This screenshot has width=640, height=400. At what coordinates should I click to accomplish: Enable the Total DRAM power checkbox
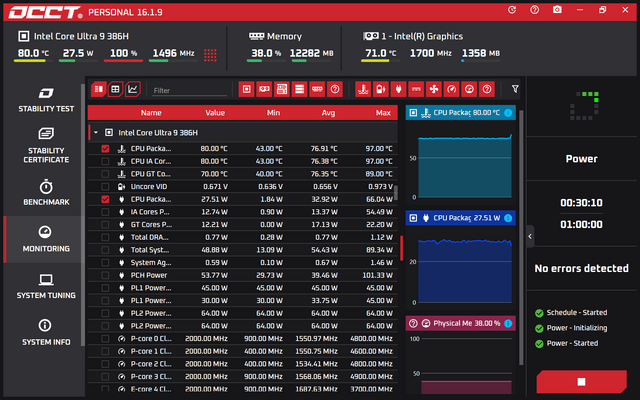tap(105, 237)
